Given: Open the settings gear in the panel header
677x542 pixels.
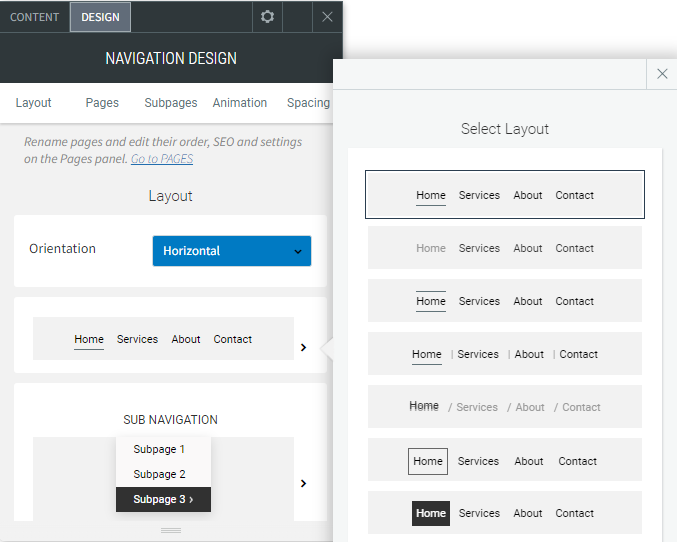Looking at the screenshot, I should click(267, 17).
